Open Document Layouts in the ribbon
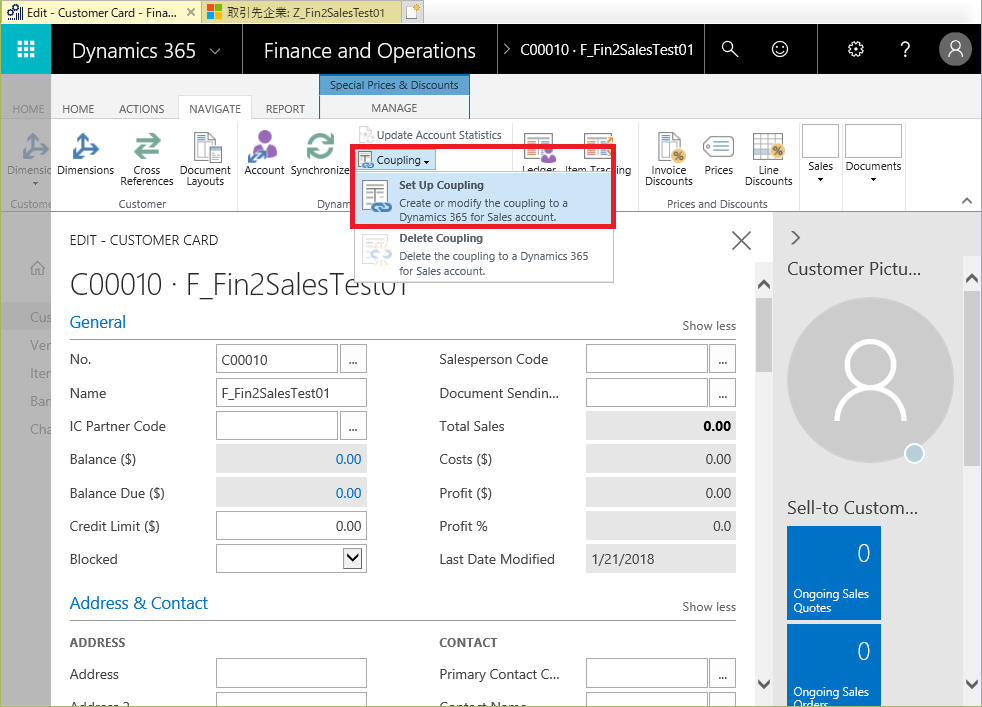 pyautogui.click(x=205, y=159)
